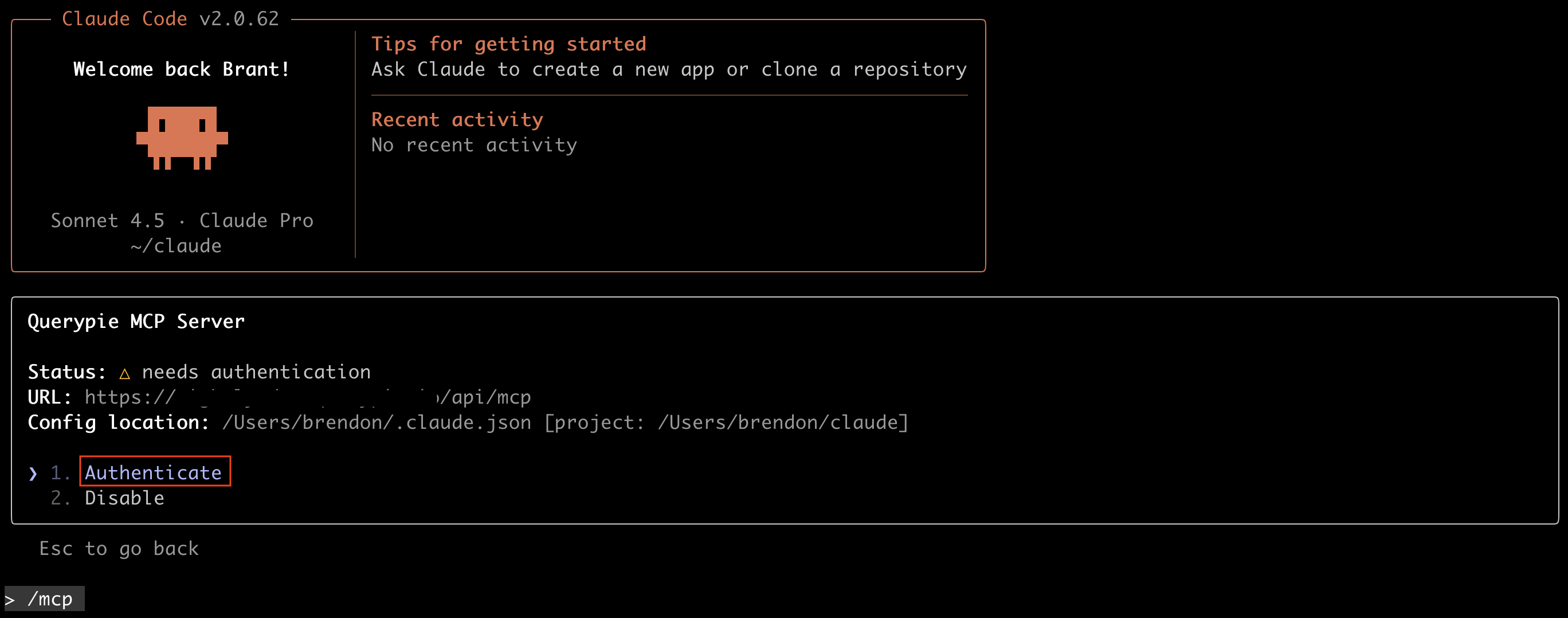Screen dimensions: 1568x618
Task: Click the selection arrow beside Authenticate
Action: click(x=33, y=473)
